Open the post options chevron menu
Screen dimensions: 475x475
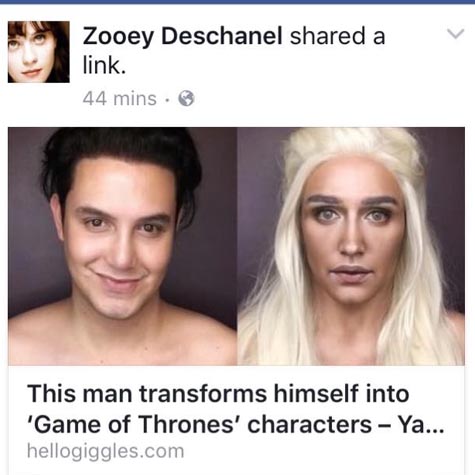[455, 34]
